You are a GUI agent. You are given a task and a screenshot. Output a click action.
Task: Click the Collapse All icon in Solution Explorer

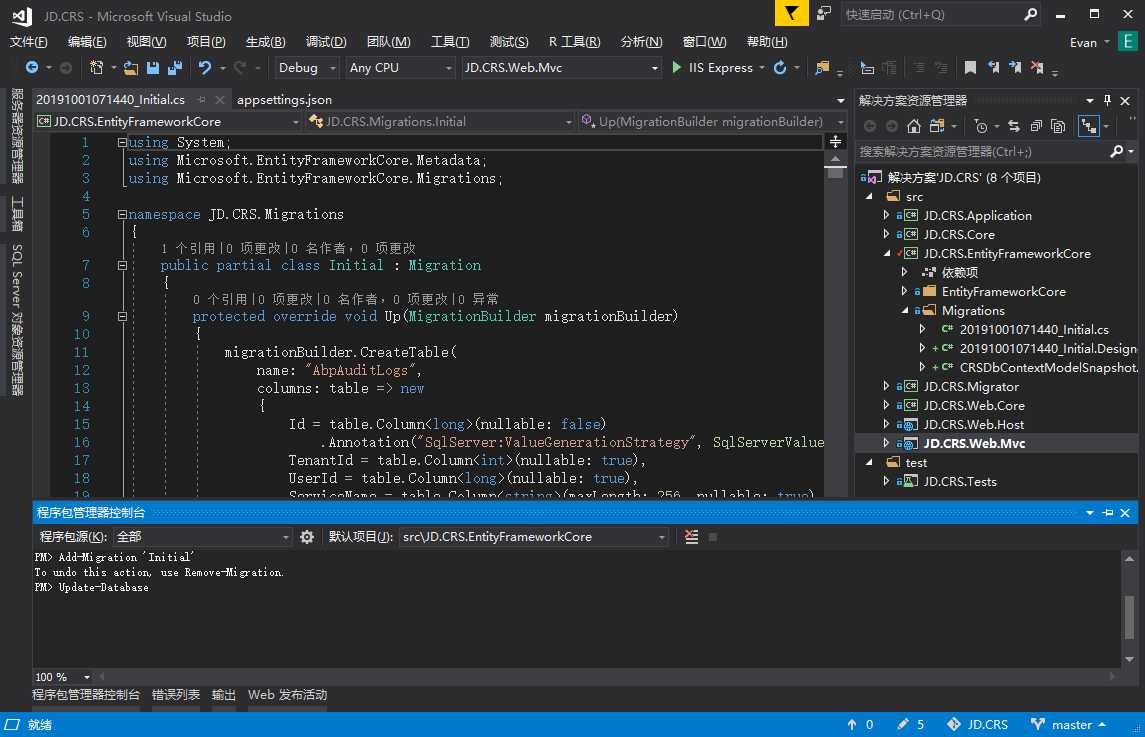(1036, 126)
